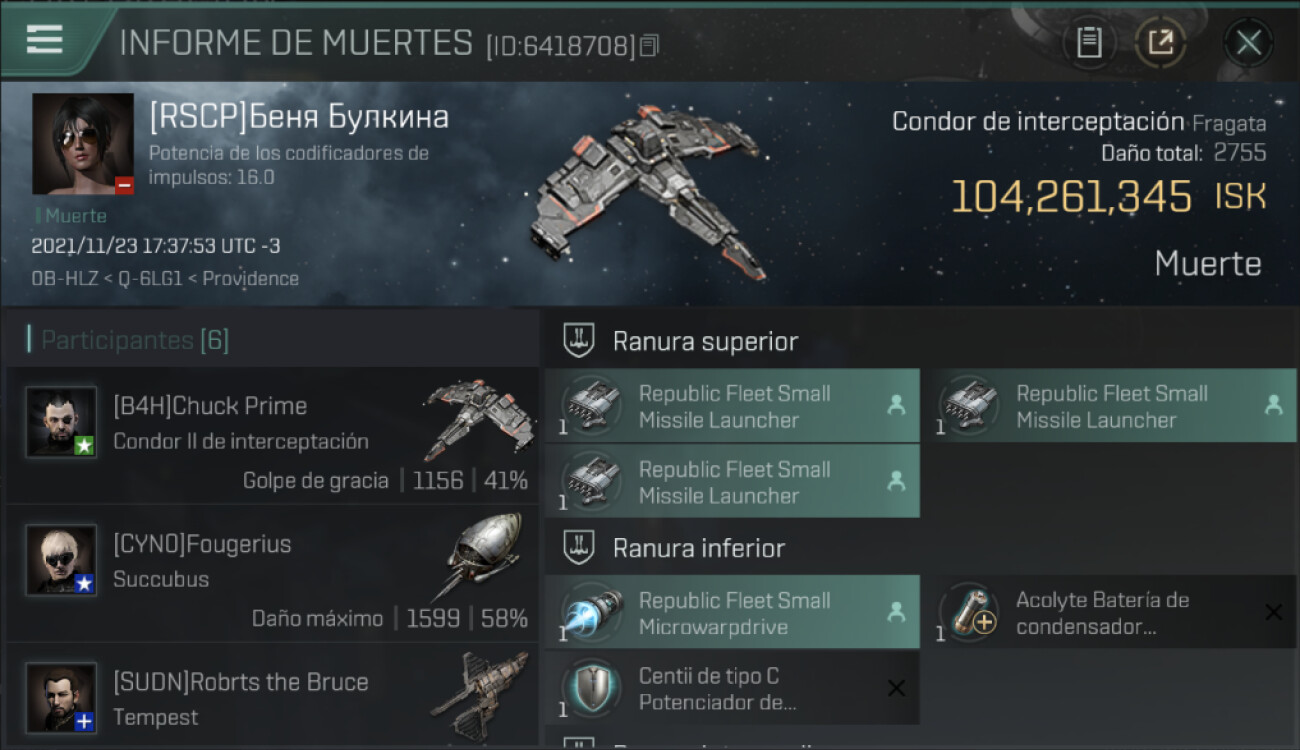Share the kill report externally
1300x750 pixels.
click(1160, 42)
